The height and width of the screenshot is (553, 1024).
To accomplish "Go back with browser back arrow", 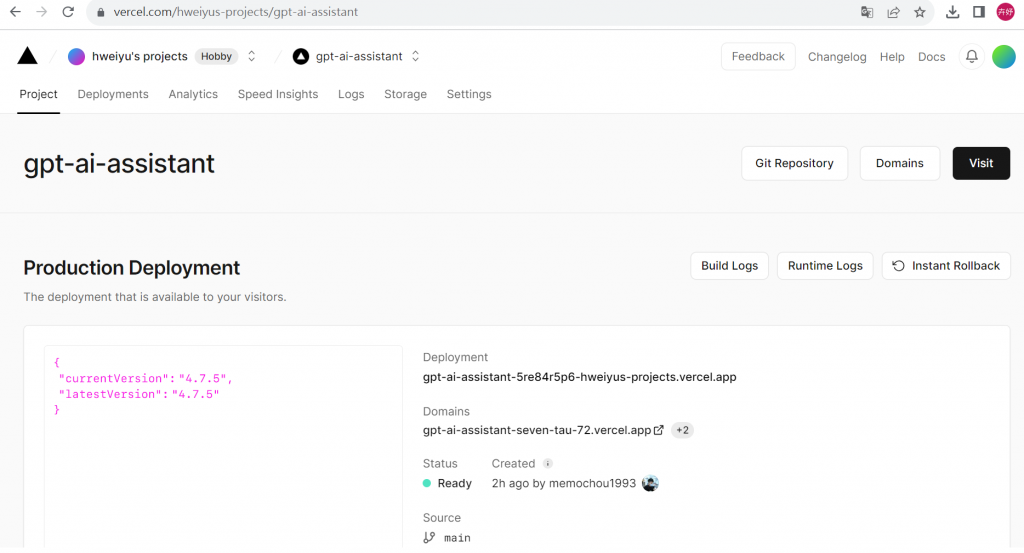I will pos(15,12).
